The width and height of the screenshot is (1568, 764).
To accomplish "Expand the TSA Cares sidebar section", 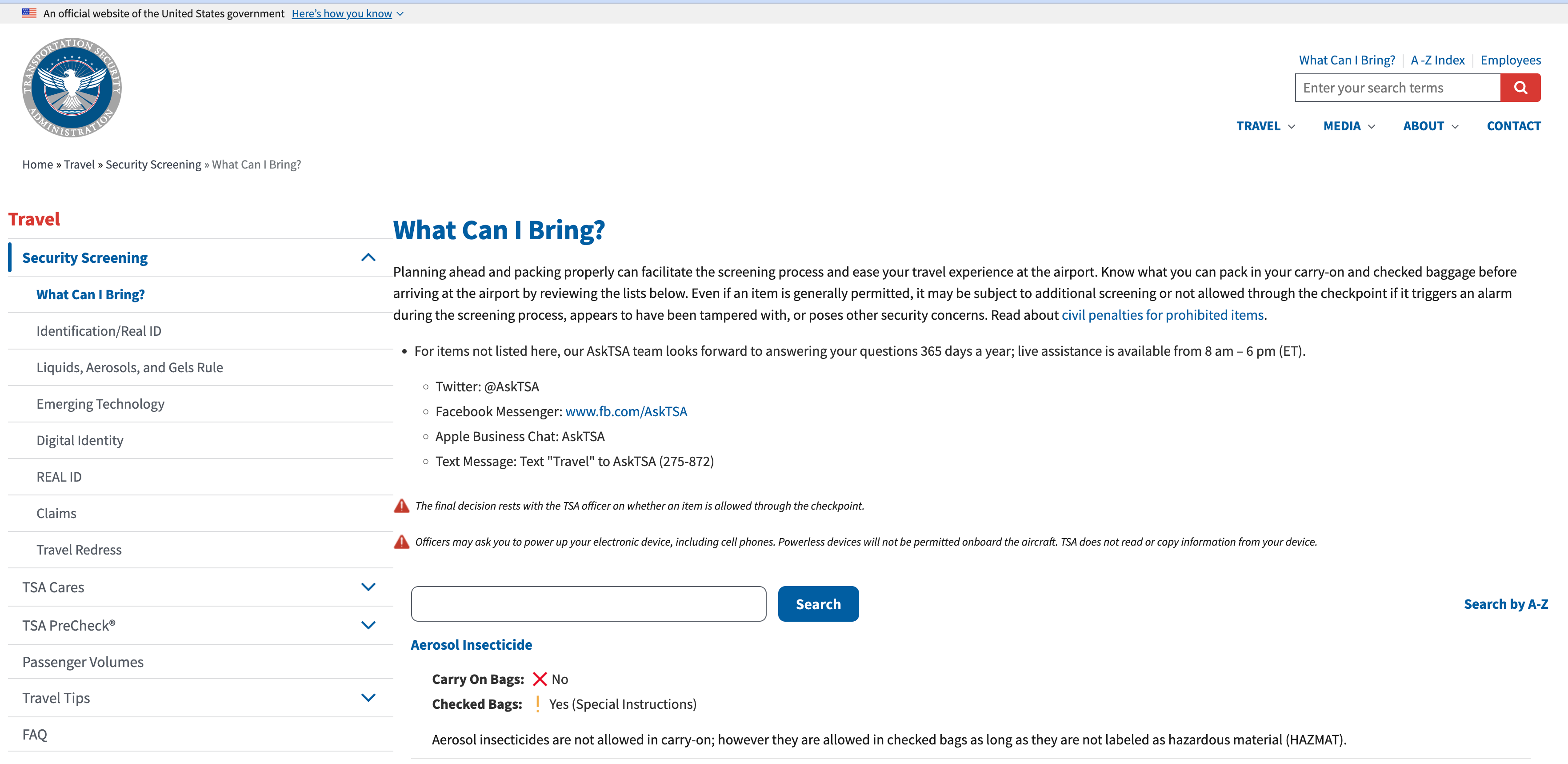I will 368,587.
